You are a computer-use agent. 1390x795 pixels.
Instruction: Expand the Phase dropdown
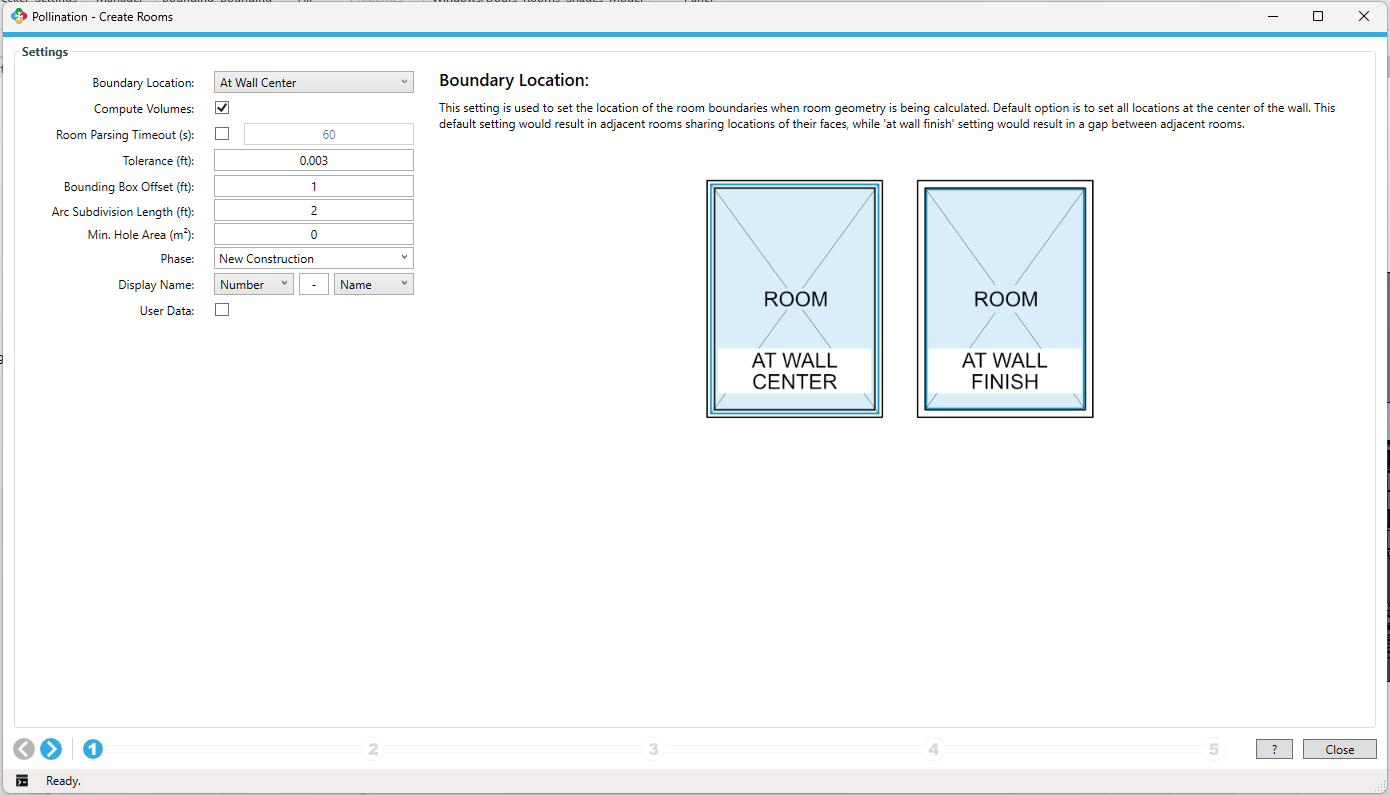pos(314,258)
